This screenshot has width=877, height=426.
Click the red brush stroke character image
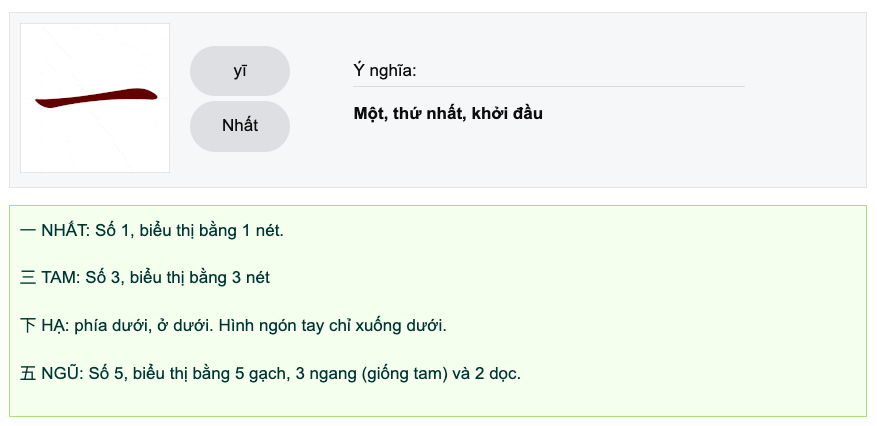(96, 98)
